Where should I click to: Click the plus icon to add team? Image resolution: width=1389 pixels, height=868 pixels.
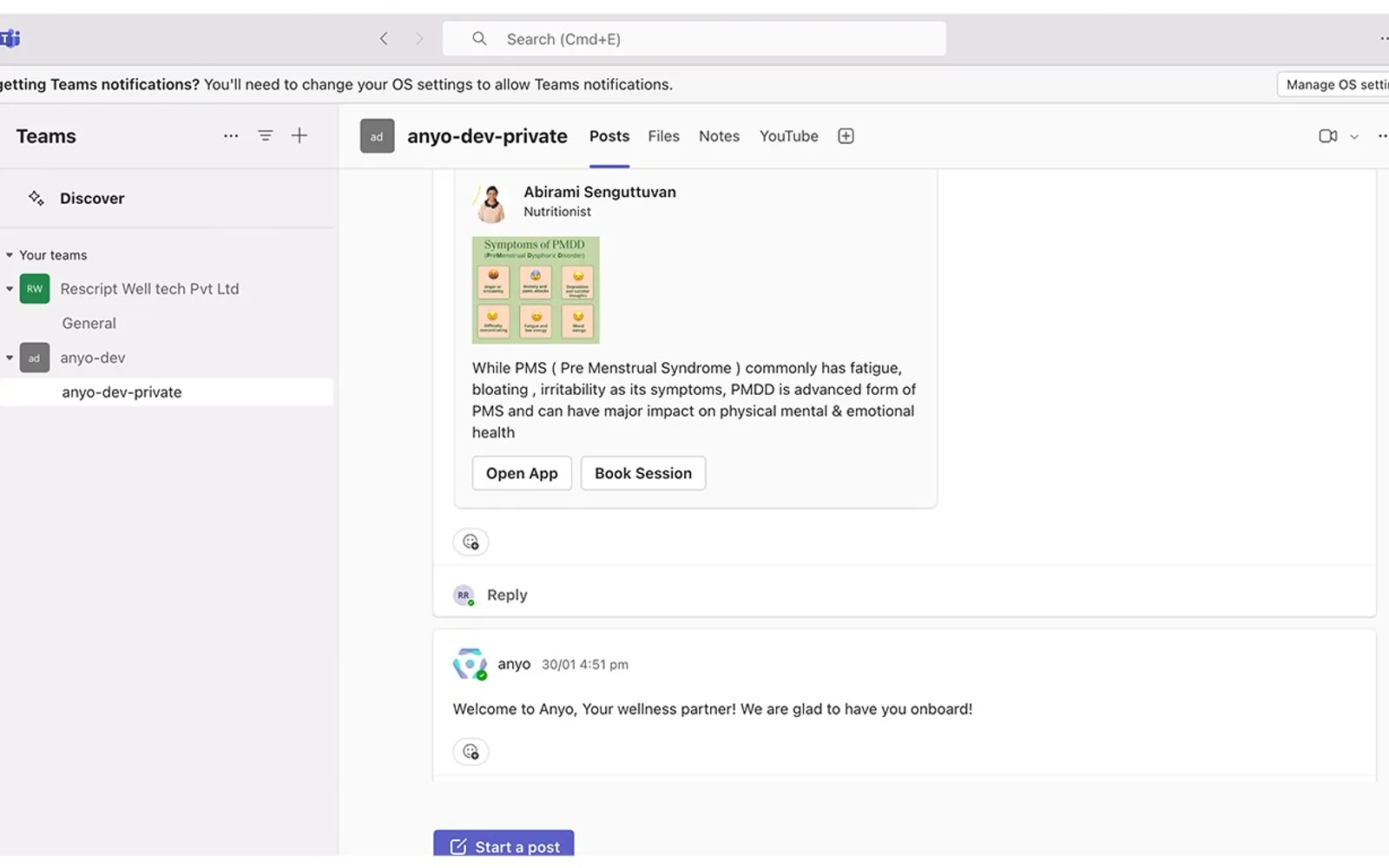pyautogui.click(x=300, y=136)
